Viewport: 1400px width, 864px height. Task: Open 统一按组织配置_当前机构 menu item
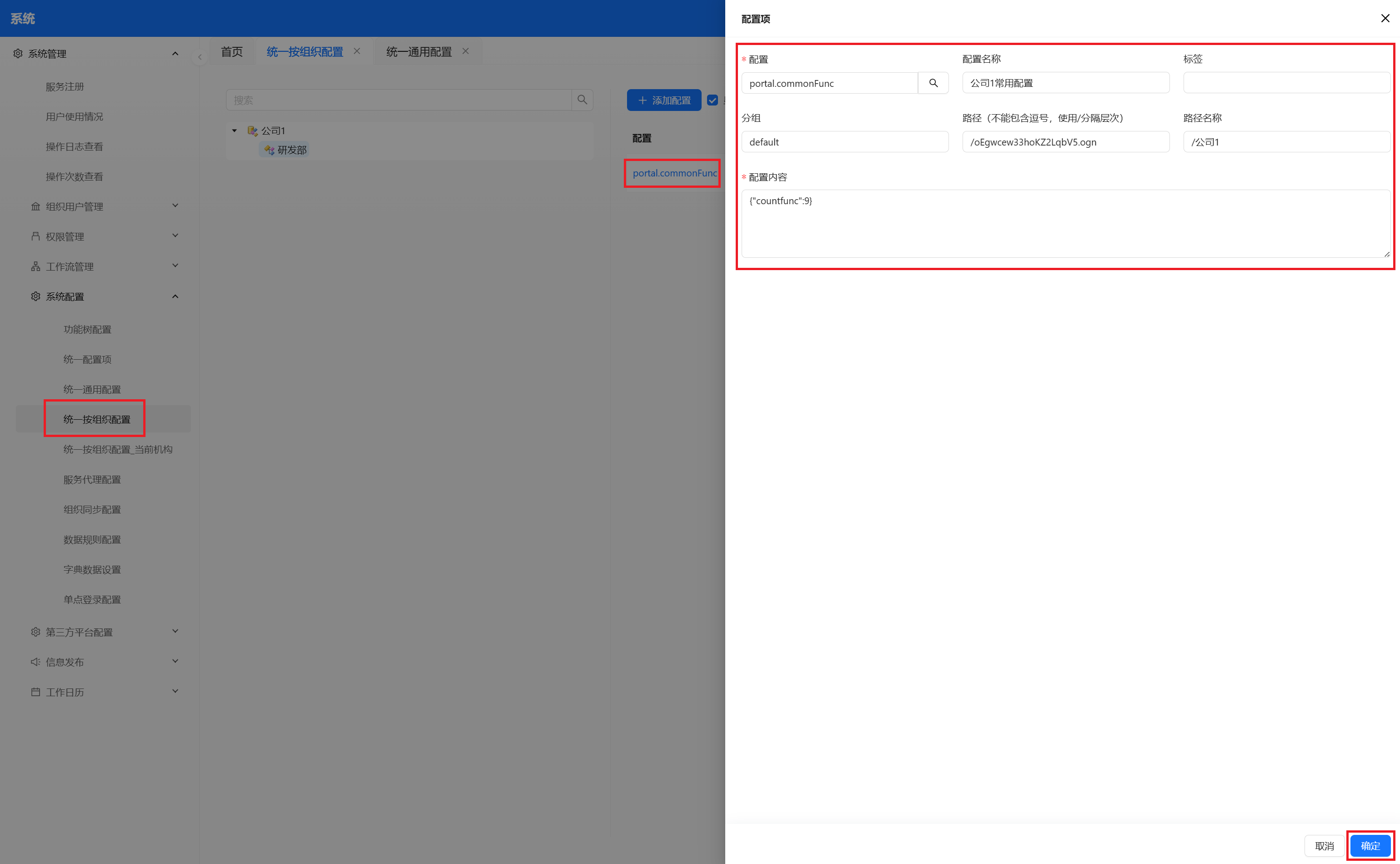(118, 449)
